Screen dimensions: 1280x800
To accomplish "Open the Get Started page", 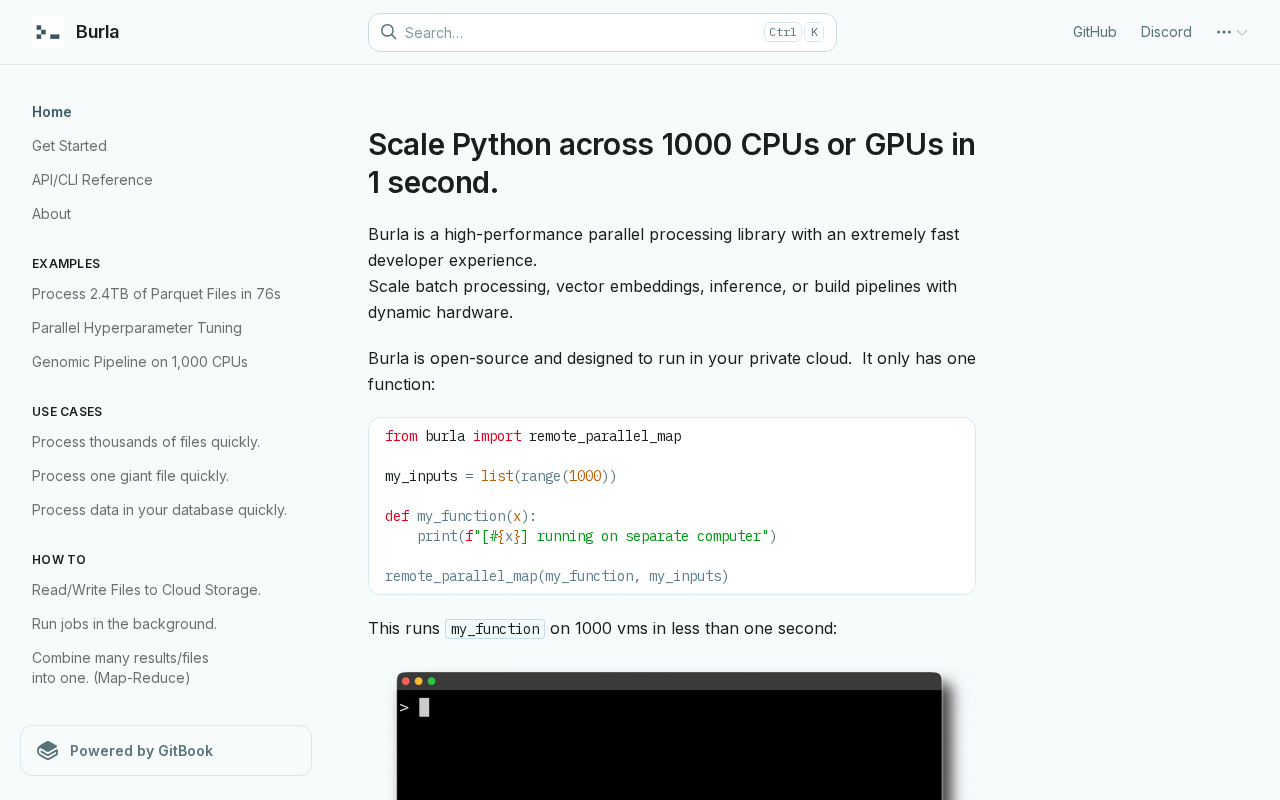I will pos(69,146).
